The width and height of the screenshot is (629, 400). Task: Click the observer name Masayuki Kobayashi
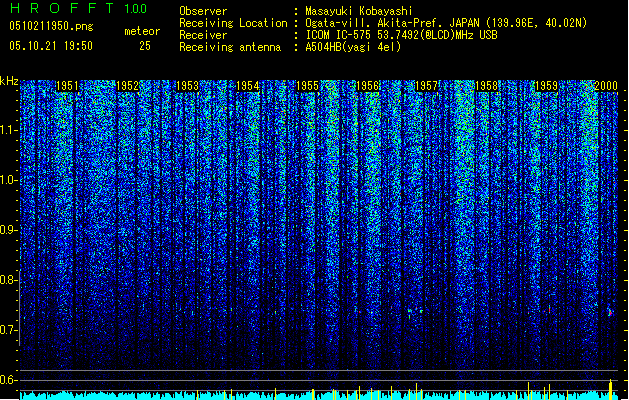(x=359, y=11)
